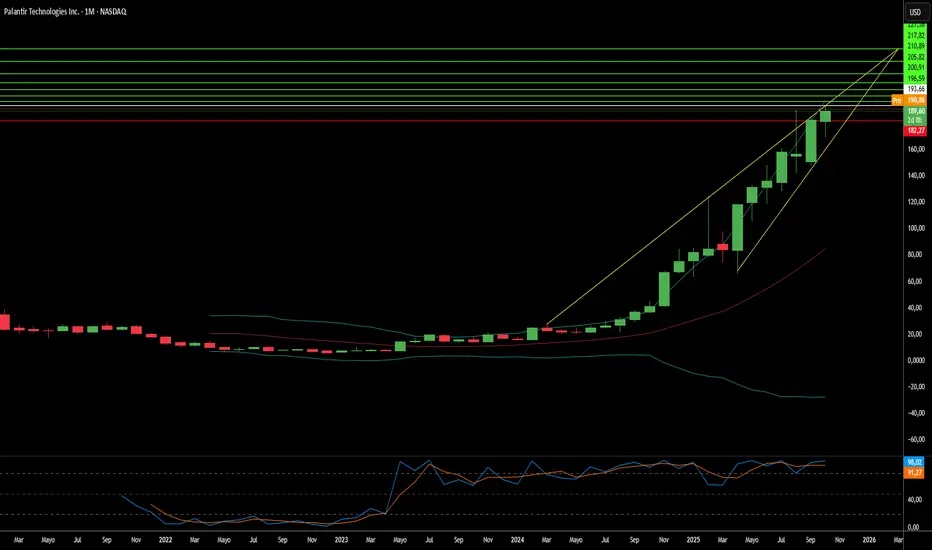
Task: Click the latest green monthly candle
Action: [826, 116]
